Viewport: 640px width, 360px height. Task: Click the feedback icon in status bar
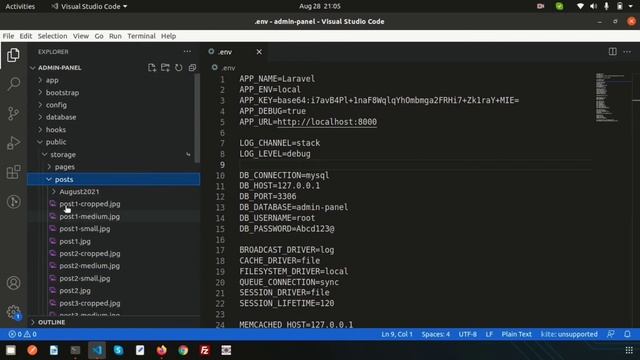coord(611,334)
